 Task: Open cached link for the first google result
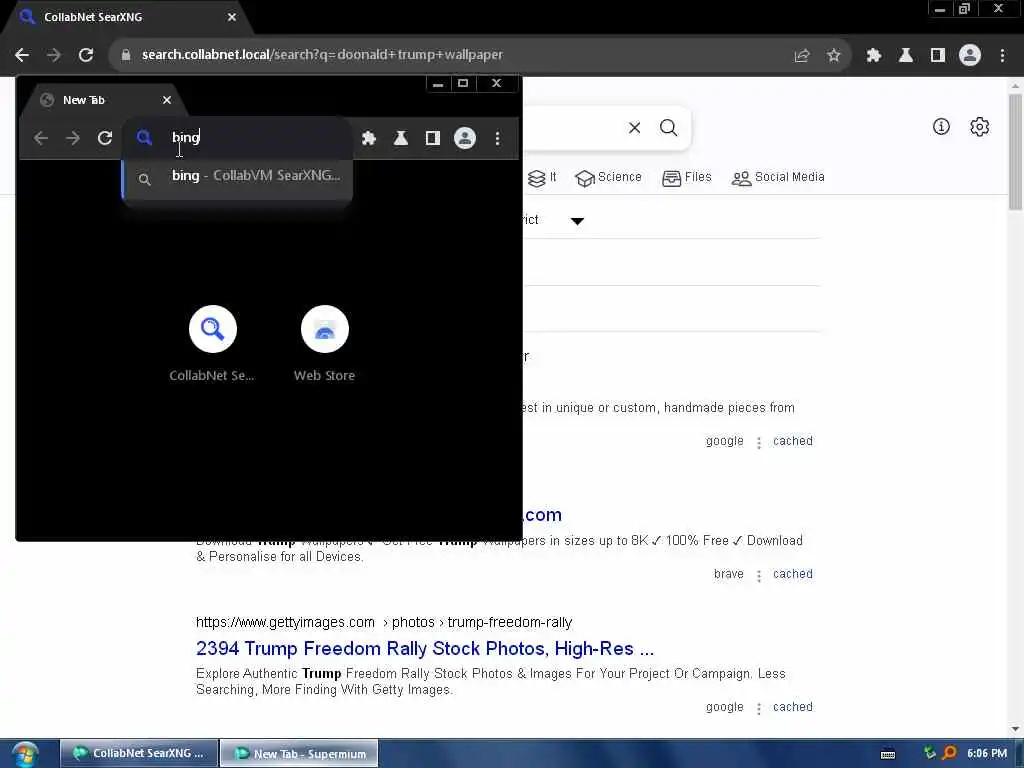coord(793,441)
